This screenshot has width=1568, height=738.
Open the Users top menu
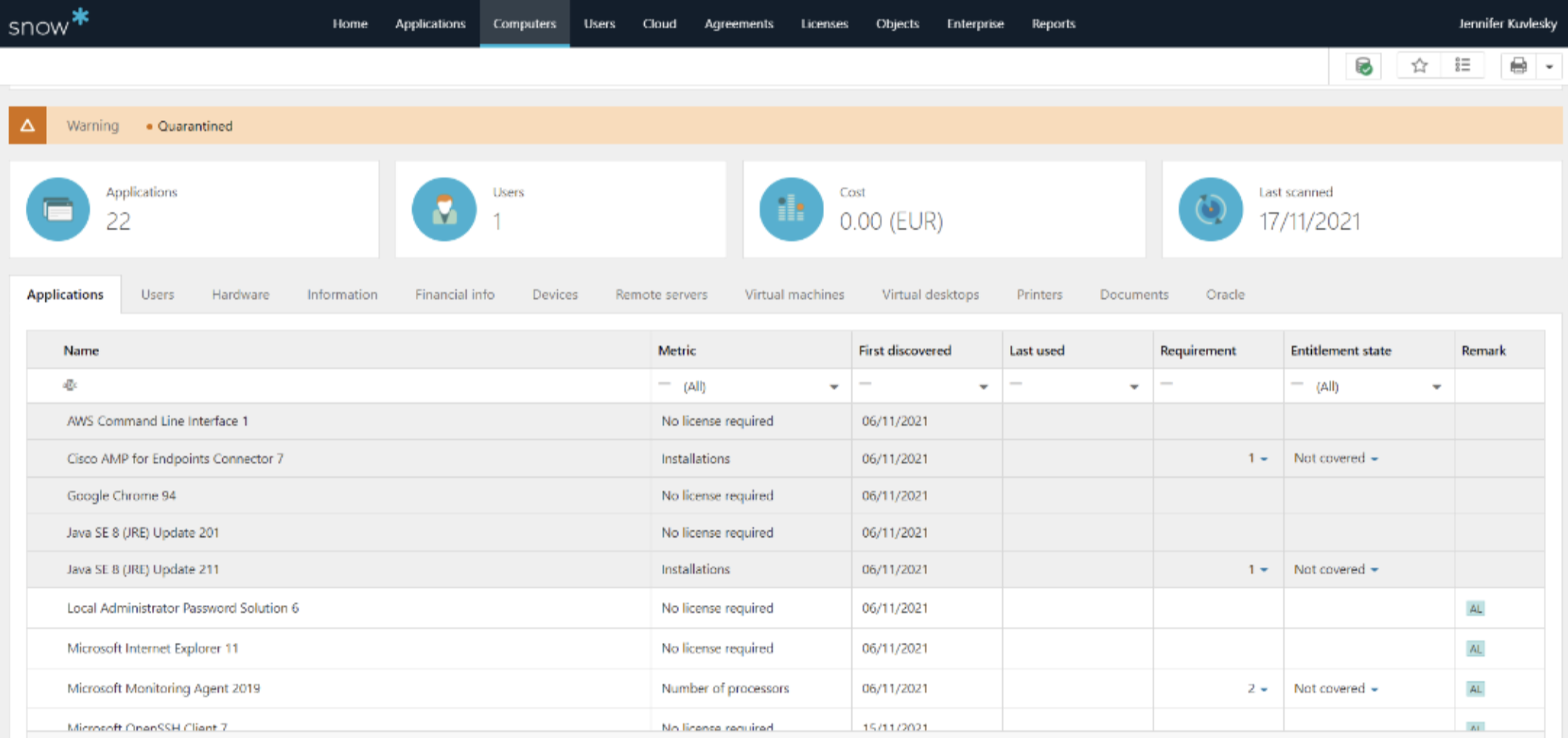[x=600, y=23]
